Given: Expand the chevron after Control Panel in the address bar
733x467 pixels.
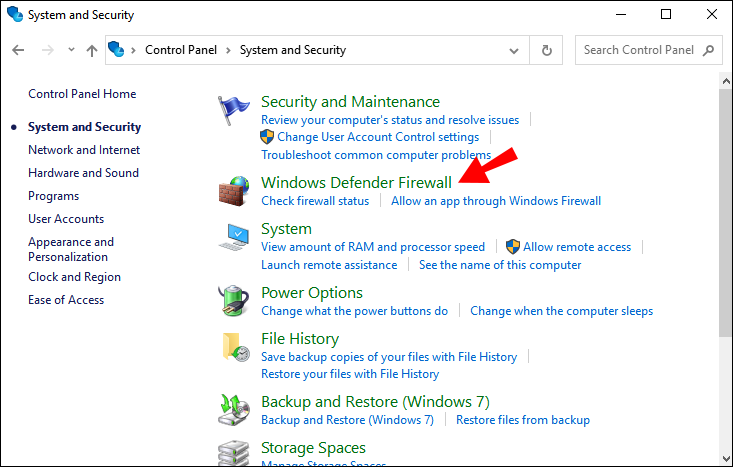Looking at the screenshot, I should (x=229, y=50).
